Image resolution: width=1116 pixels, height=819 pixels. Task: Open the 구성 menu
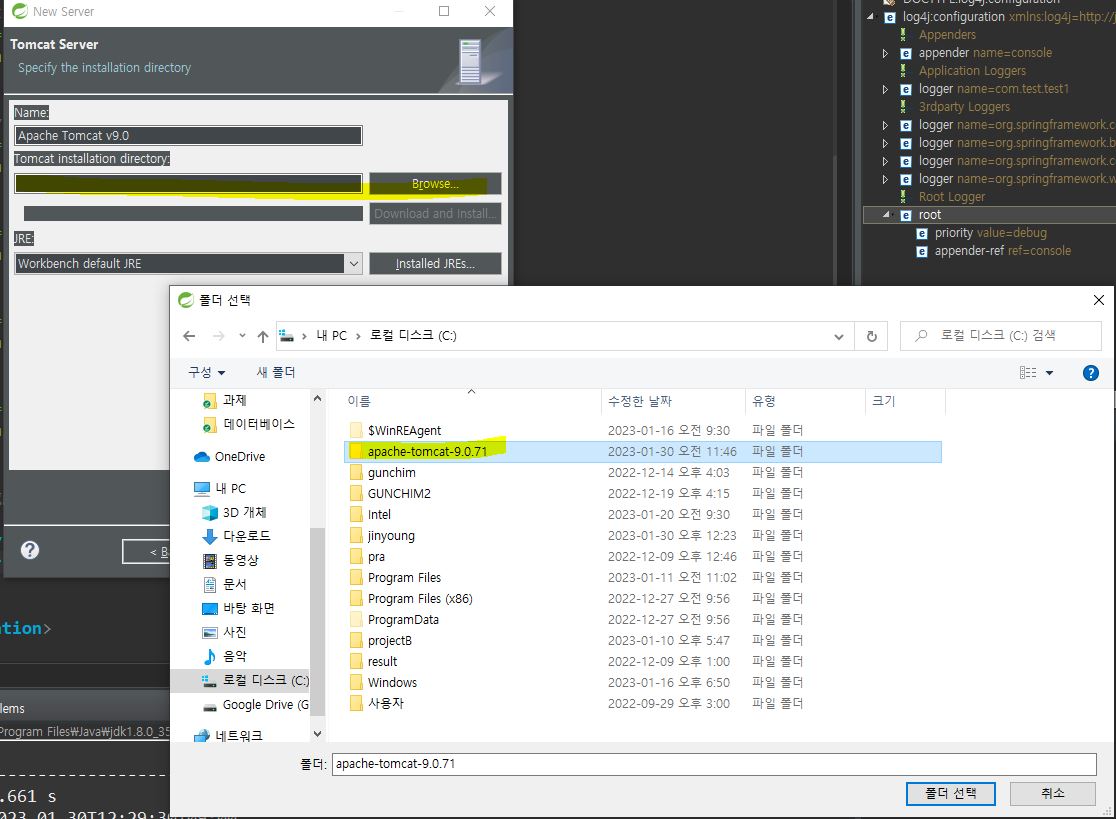[x=206, y=372]
